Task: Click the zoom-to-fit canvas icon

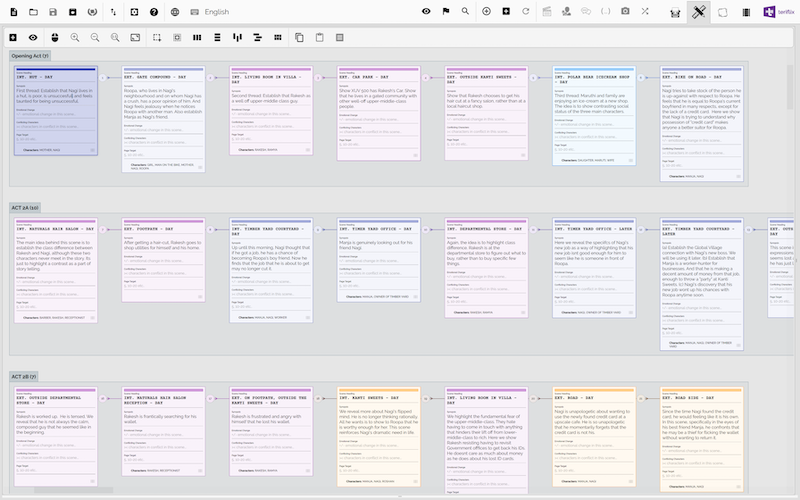Action: point(135,37)
